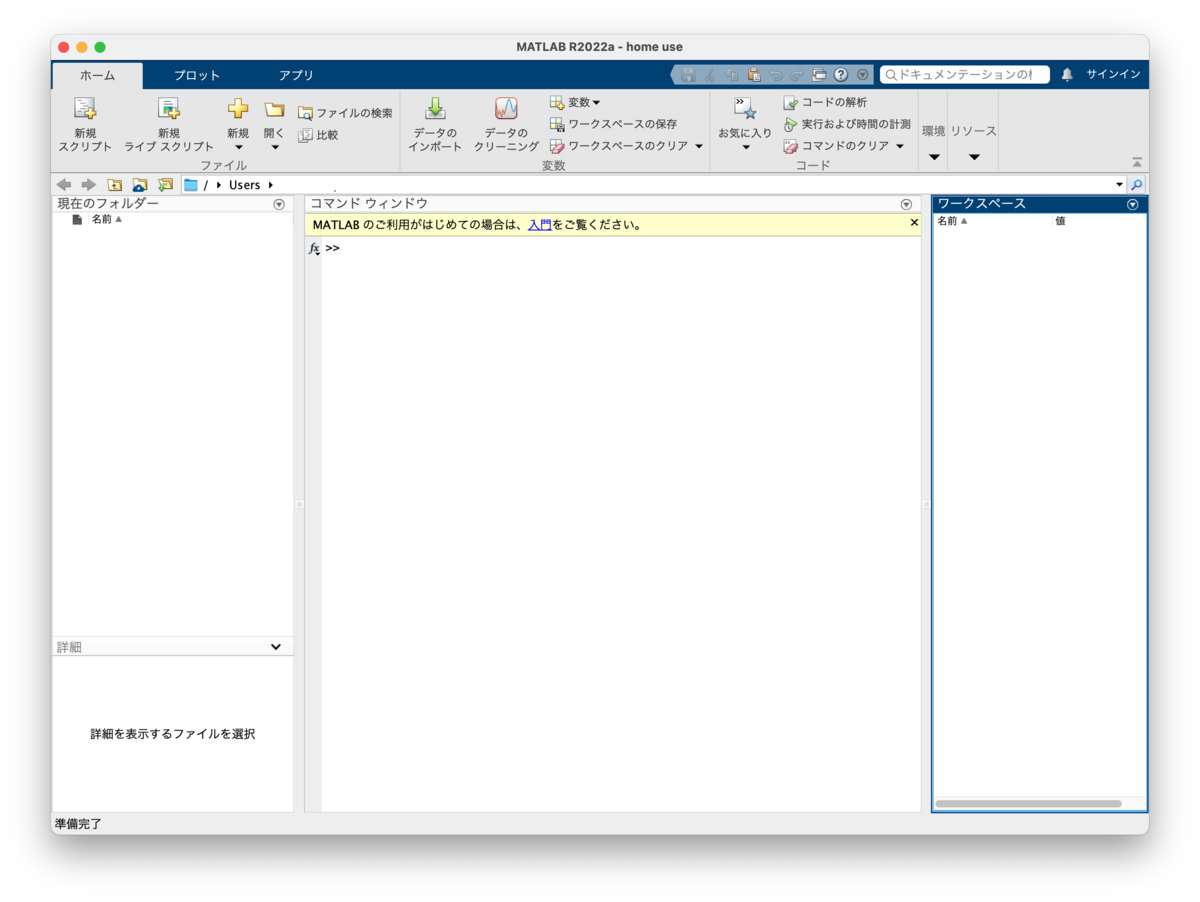The height and width of the screenshot is (902, 1200).
Task: Click the help question mark icon
Action: click(842, 74)
